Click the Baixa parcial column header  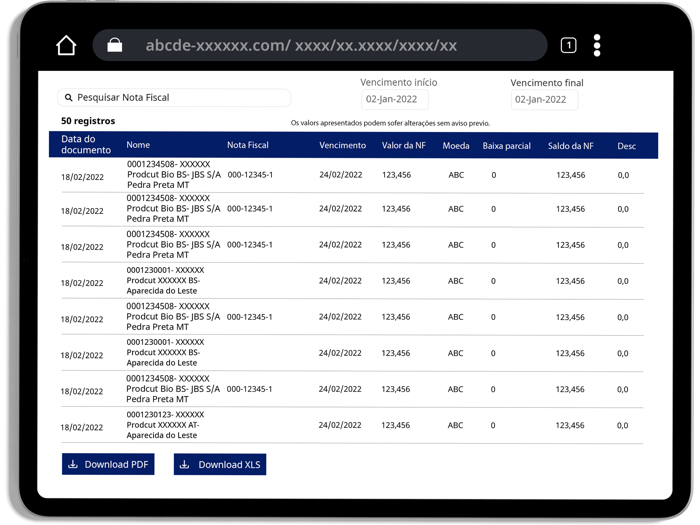click(x=506, y=145)
